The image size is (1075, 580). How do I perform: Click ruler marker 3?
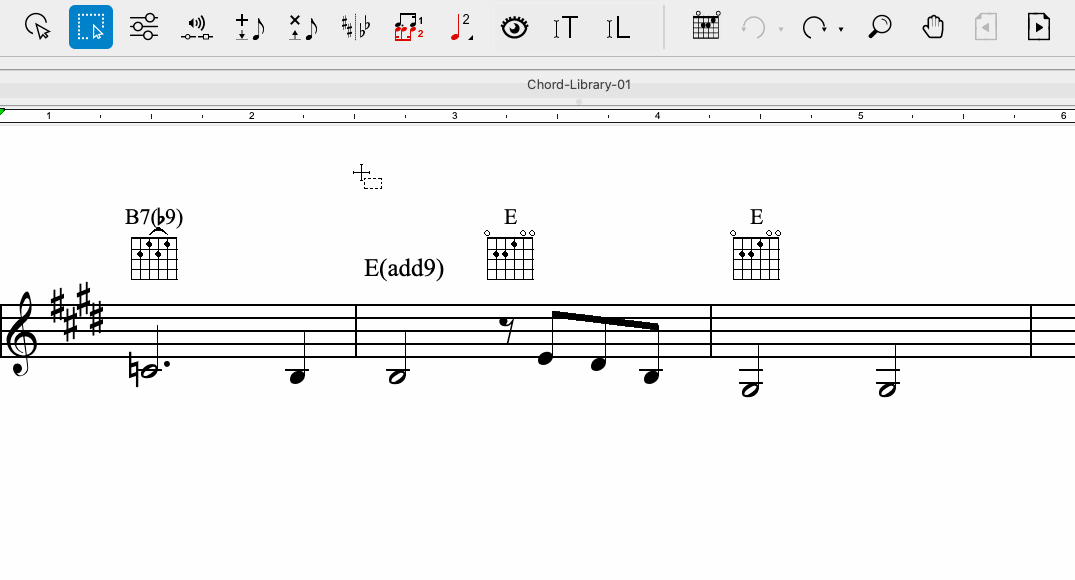[455, 116]
